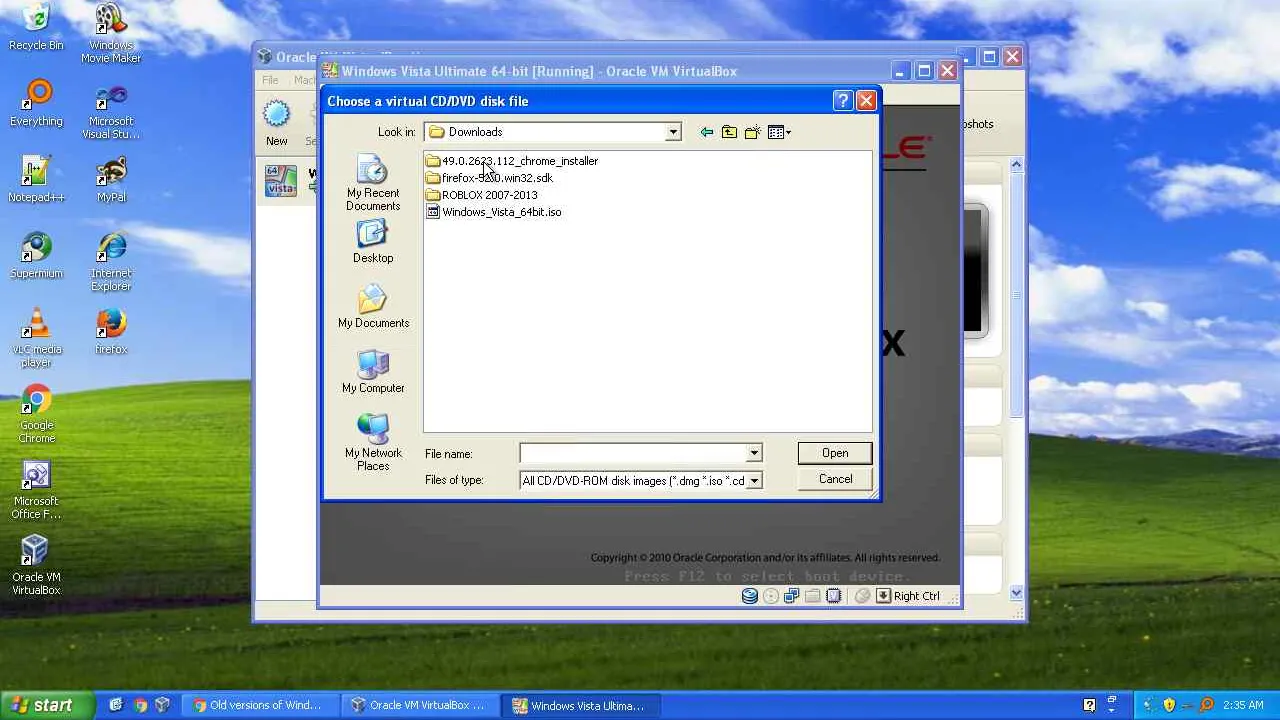The height and width of the screenshot is (720, 1280).
Task: Click the keyboard capture arrow icon by Right Ctrl
Action: [883, 596]
